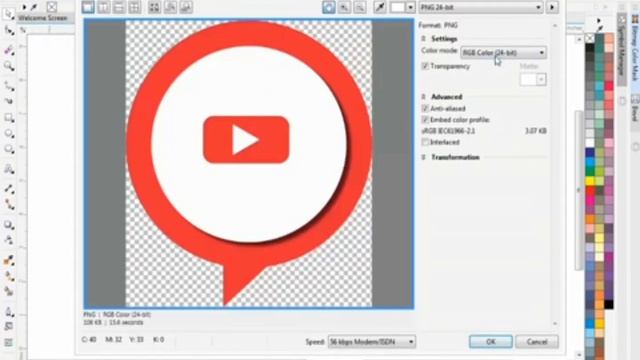Click the preset options arrow button
This screenshot has width=640, height=360.
[552, 7]
